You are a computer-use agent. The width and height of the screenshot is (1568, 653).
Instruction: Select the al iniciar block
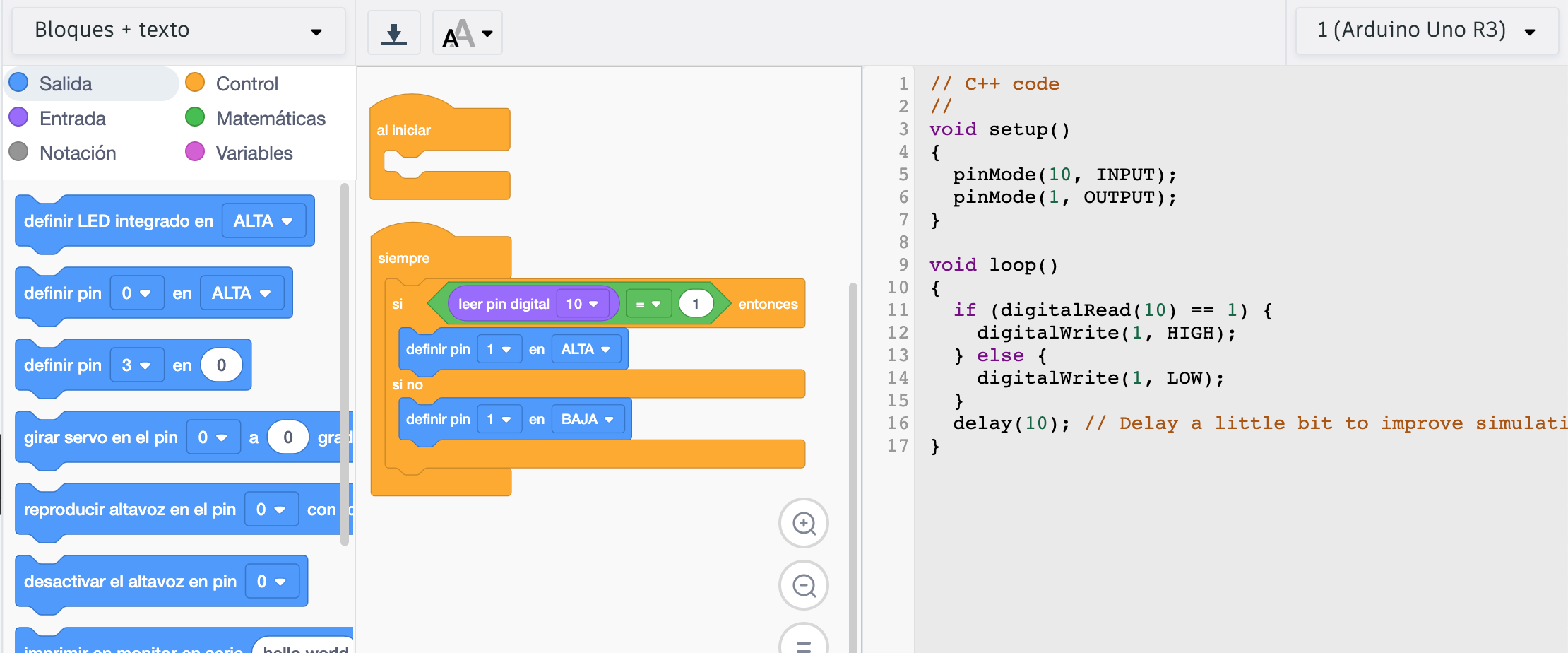(404, 130)
